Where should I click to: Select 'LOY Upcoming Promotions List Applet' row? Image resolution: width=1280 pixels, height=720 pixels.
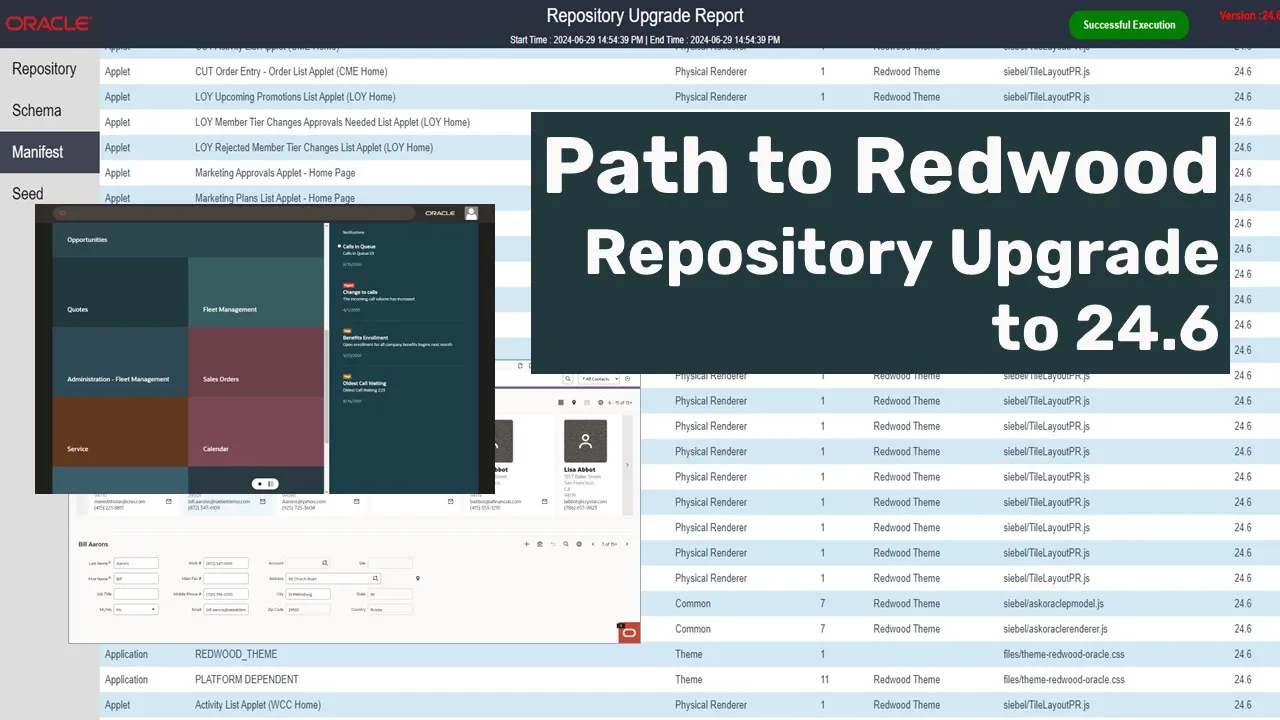tap(690, 97)
